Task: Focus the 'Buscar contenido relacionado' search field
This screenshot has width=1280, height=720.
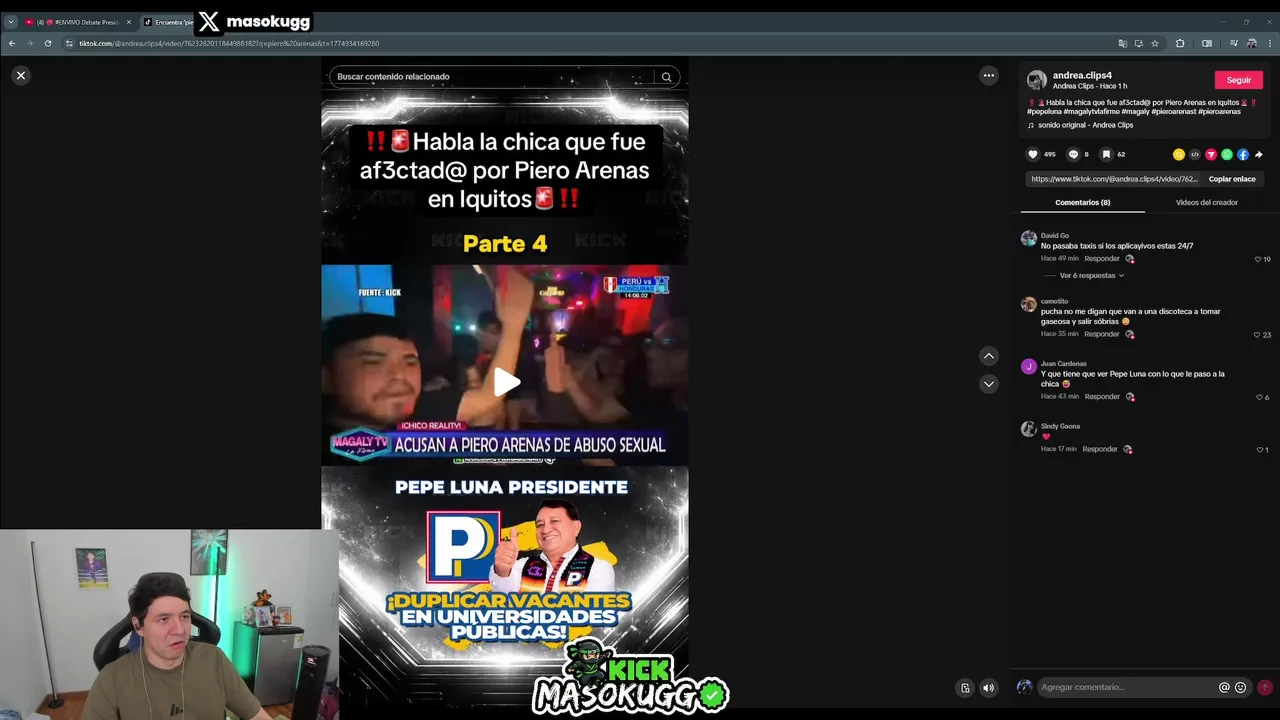Action: tap(490, 77)
